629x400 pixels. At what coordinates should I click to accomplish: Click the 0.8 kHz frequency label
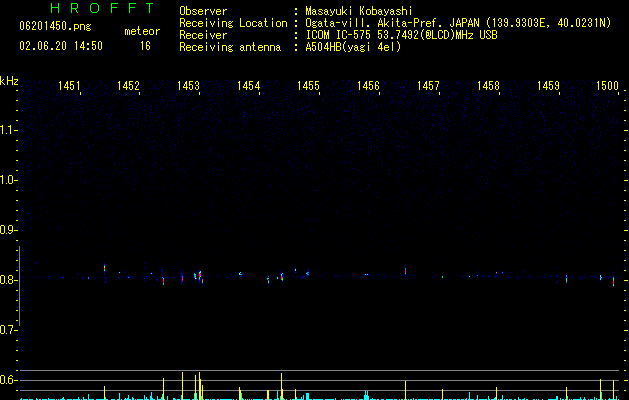click(x=8, y=280)
